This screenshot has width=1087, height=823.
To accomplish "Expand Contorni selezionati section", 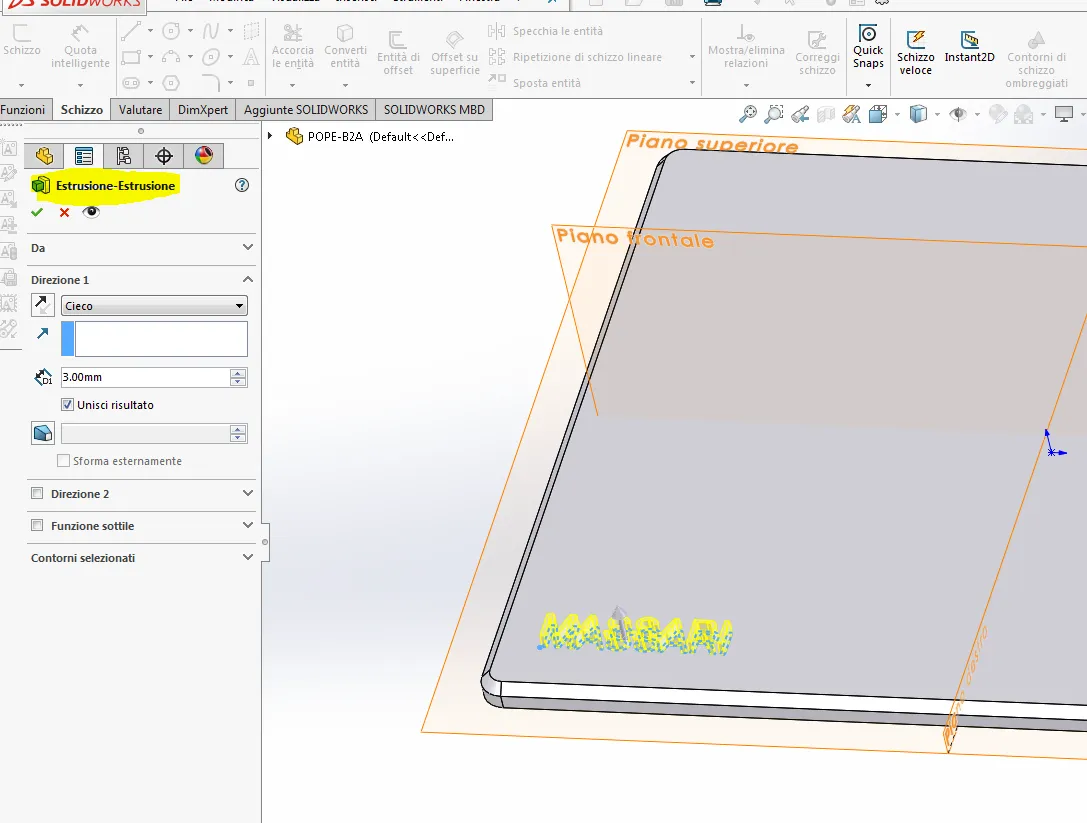I will point(248,557).
